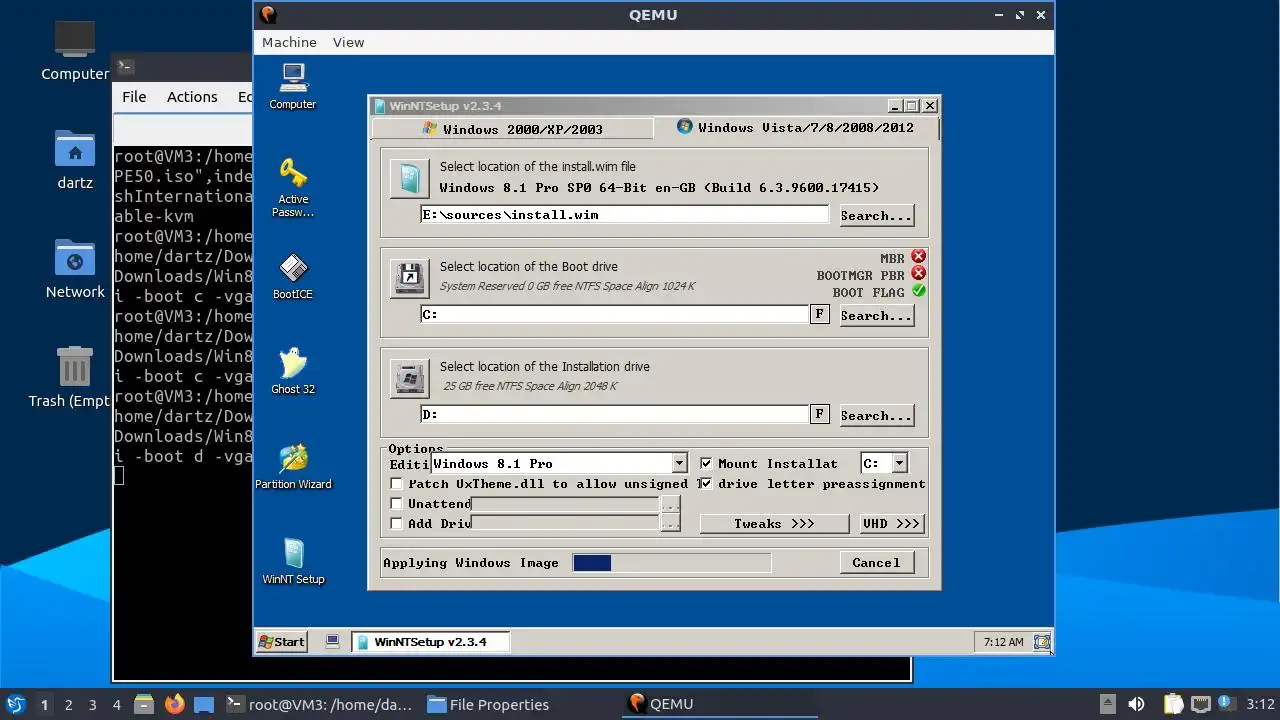1280x720 pixels.
Task: Click the Tweaks >>> expander button
Action: (x=774, y=523)
